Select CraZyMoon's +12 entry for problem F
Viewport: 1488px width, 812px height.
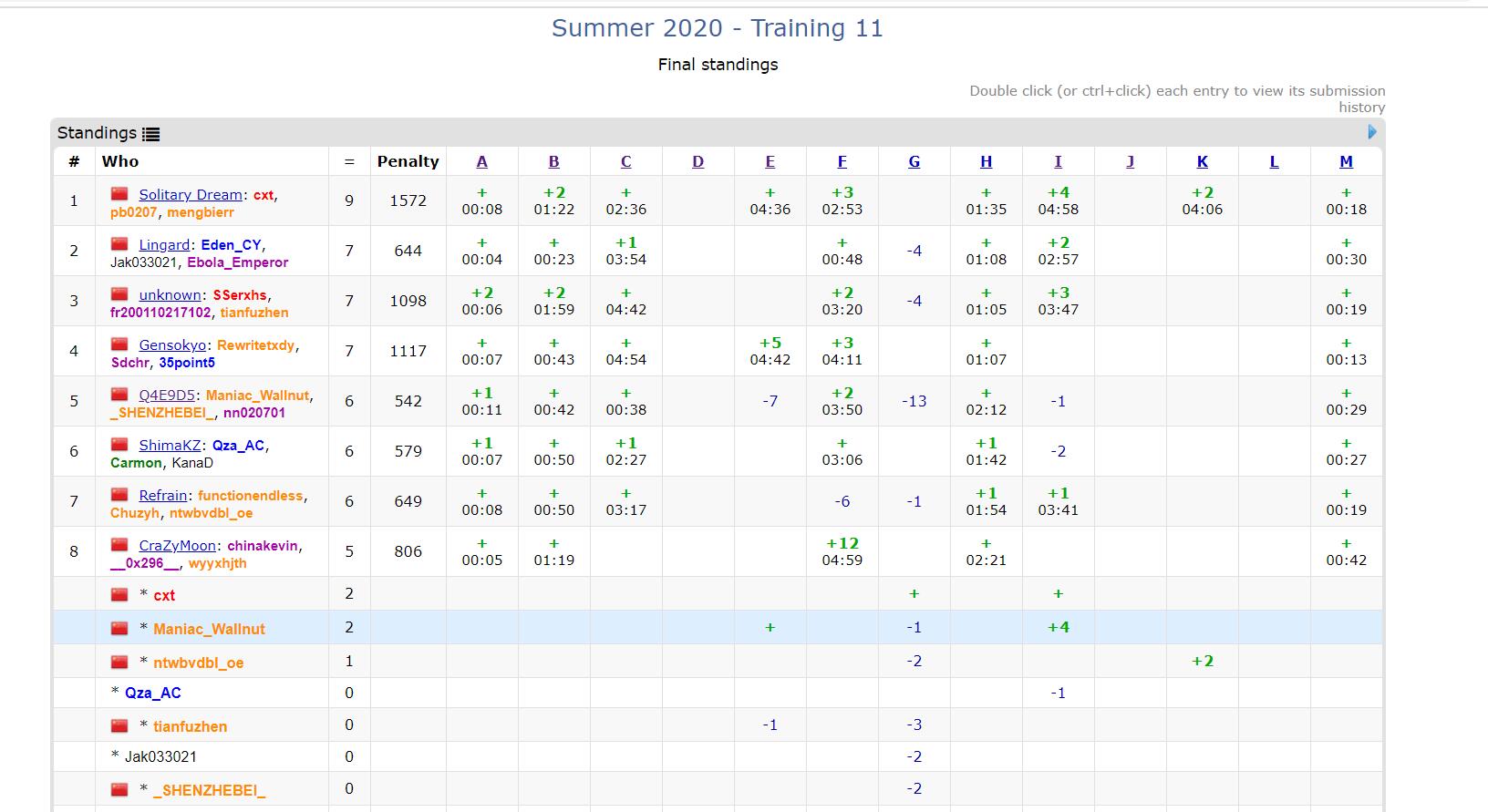[842, 551]
